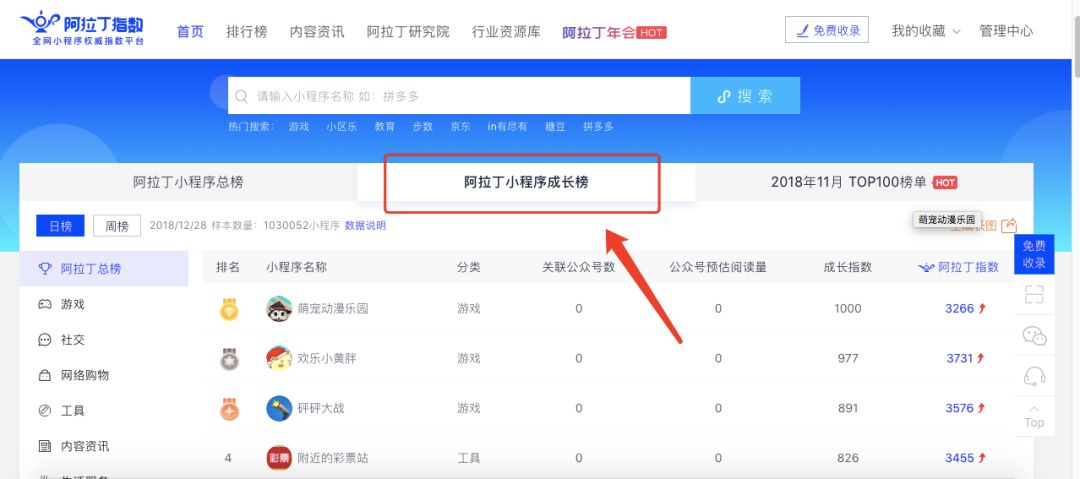The height and width of the screenshot is (479, 1080).
Task: Click the 欢乐小黄胖 name text
Action: pyautogui.click(x=327, y=358)
